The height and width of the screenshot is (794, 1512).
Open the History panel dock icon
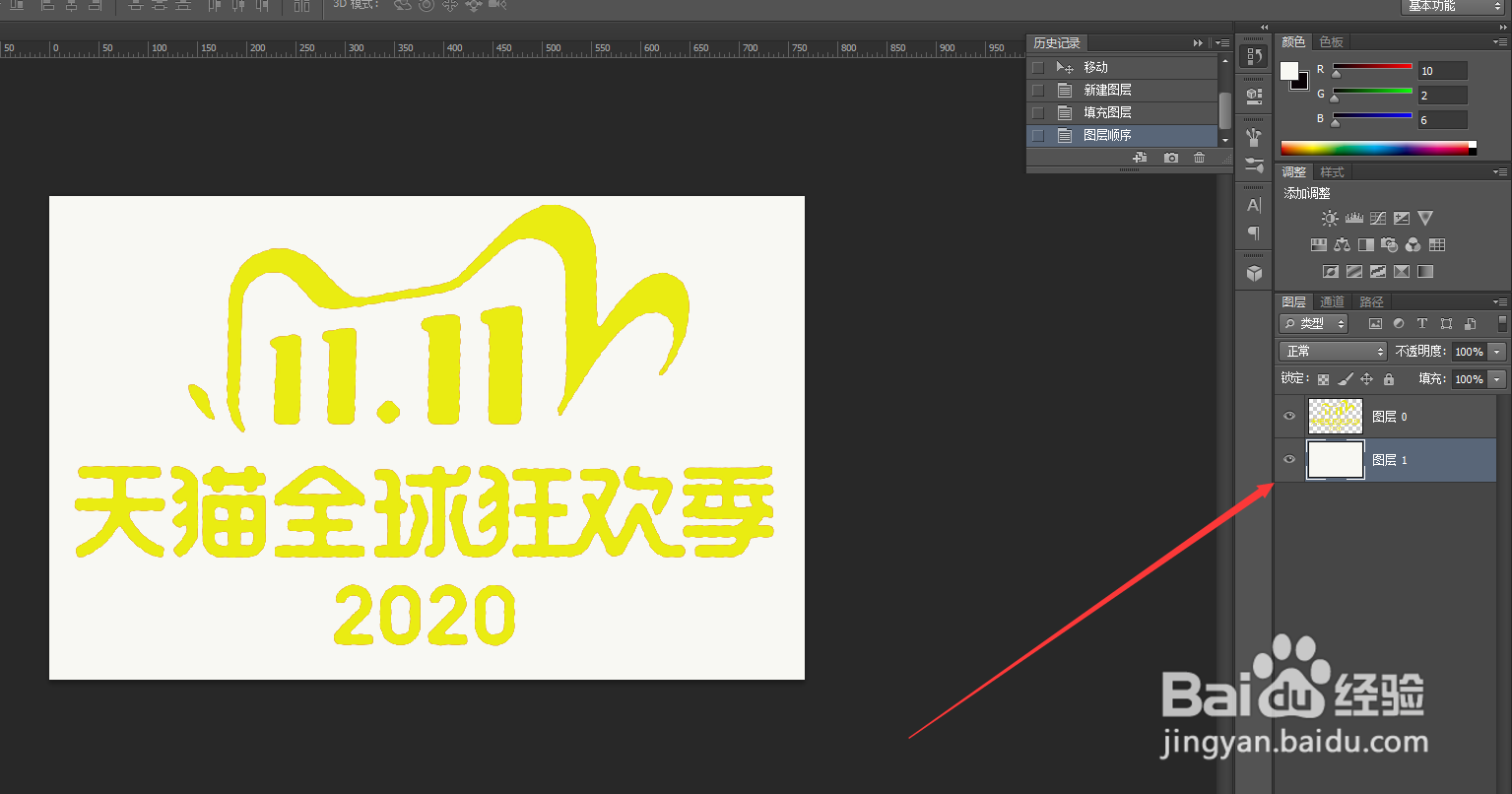[x=1254, y=57]
